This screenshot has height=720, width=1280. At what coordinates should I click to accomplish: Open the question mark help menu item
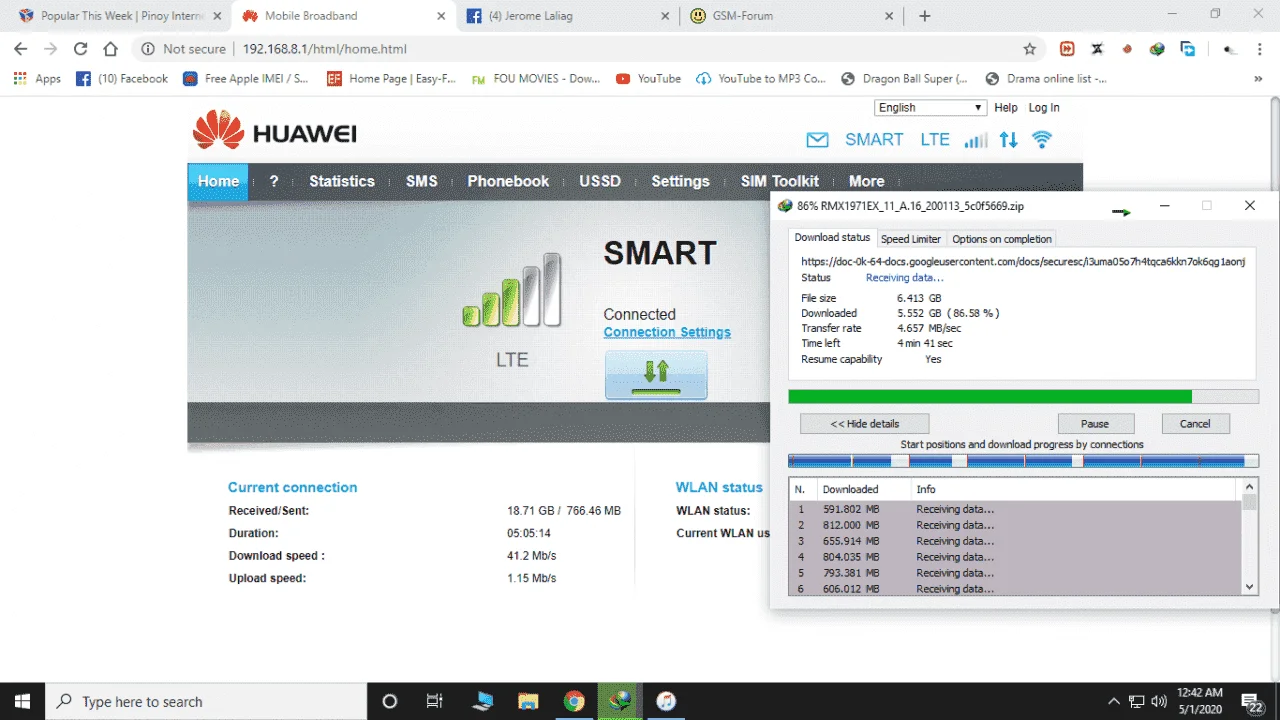[274, 182]
